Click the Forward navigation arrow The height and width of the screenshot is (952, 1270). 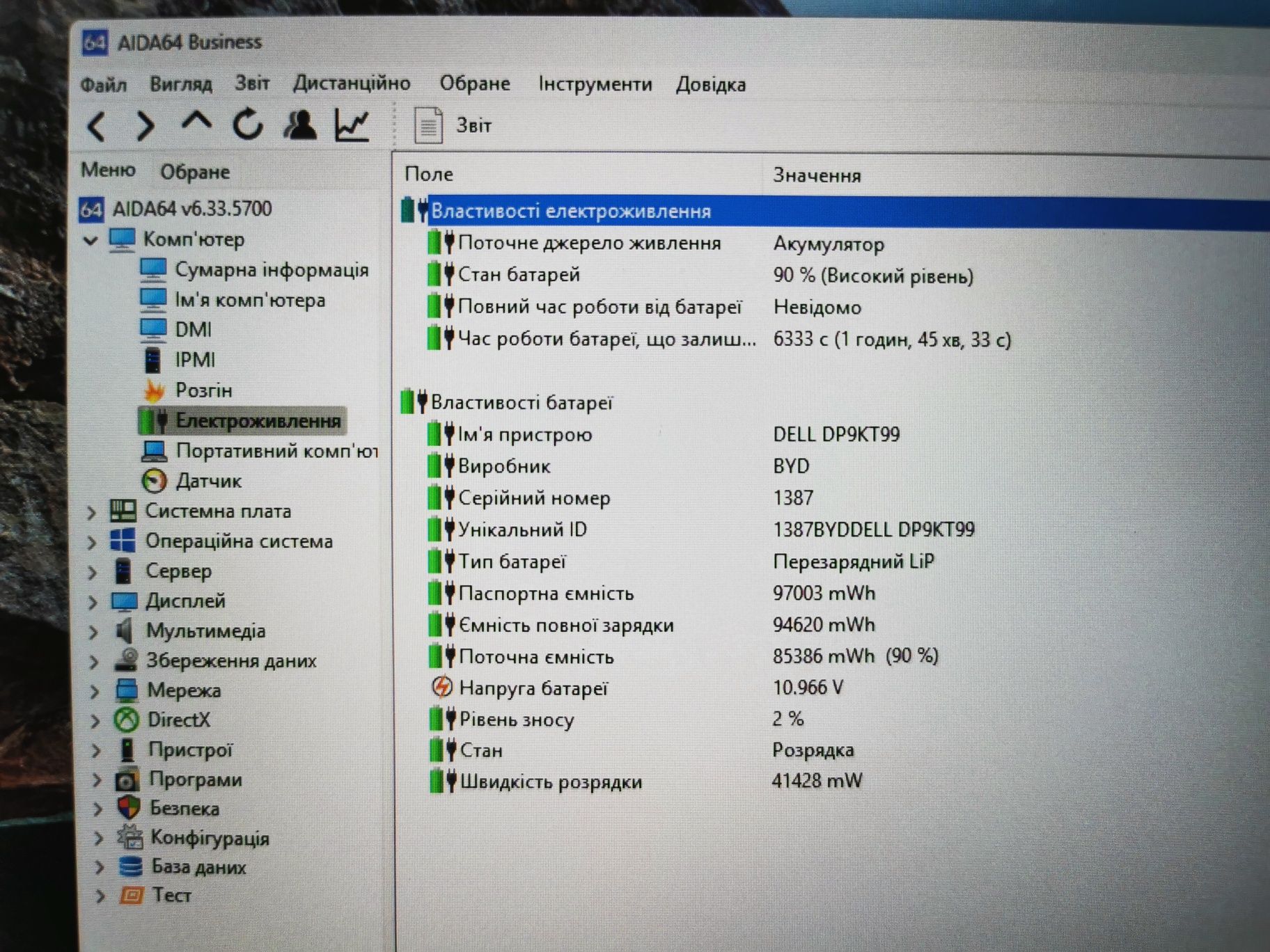coord(145,126)
